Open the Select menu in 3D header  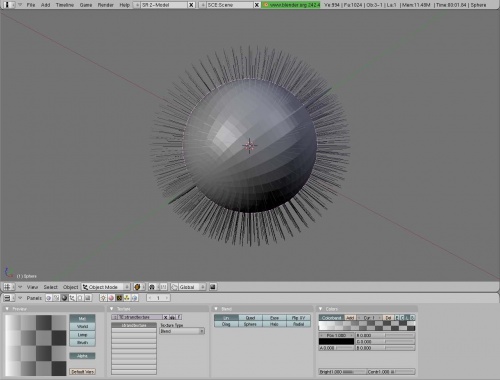[50, 287]
